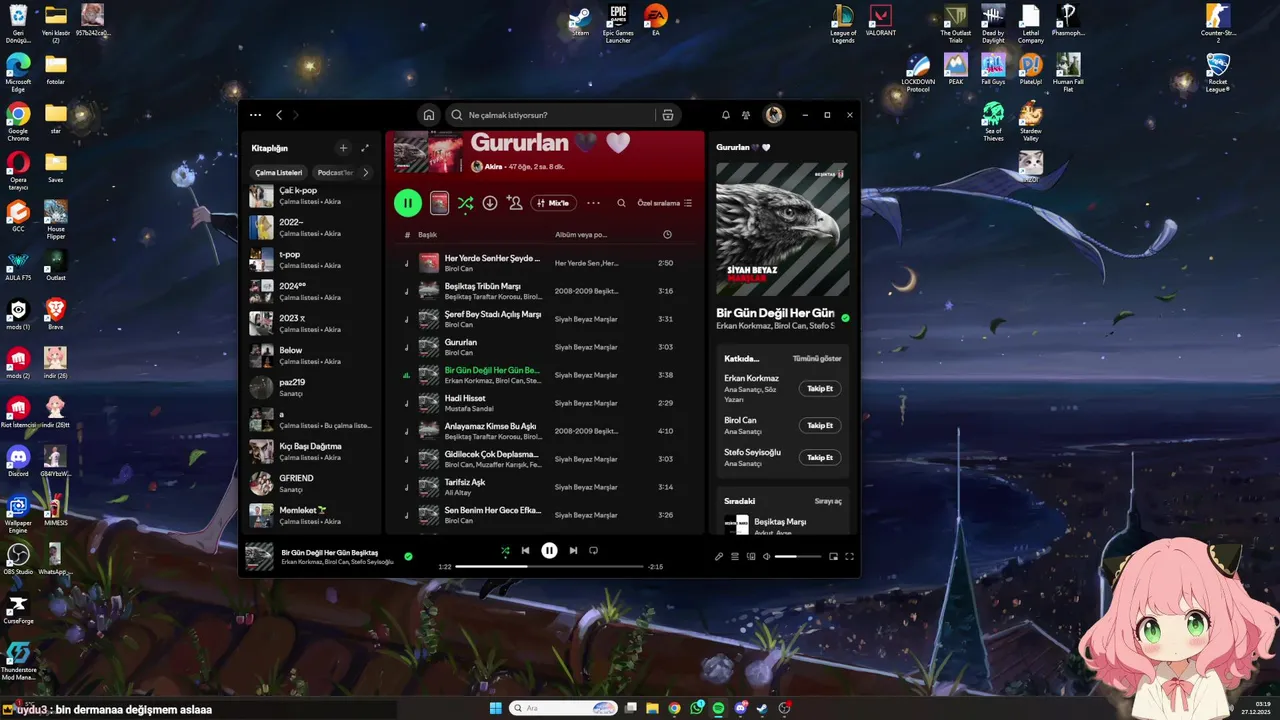Image resolution: width=1280 pixels, height=720 pixels.
Task: Open the Memleket playlist
Action: coord(311,515)
